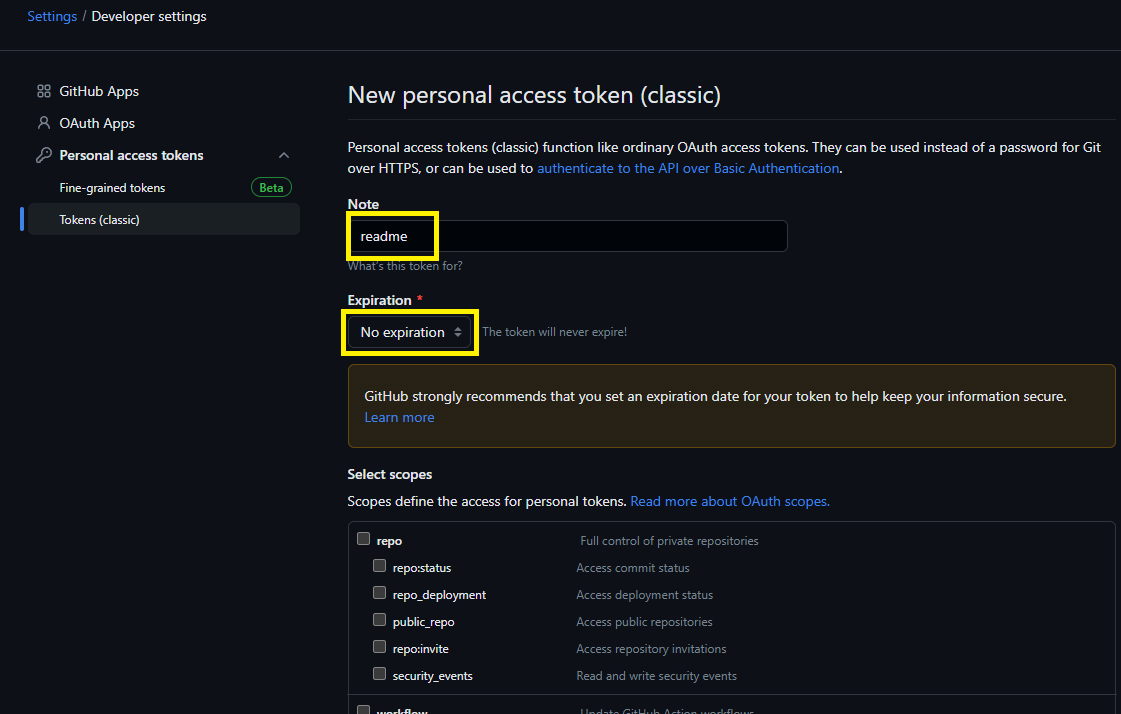
Task: Click the Learn more link
Action: tap(399, 417)
